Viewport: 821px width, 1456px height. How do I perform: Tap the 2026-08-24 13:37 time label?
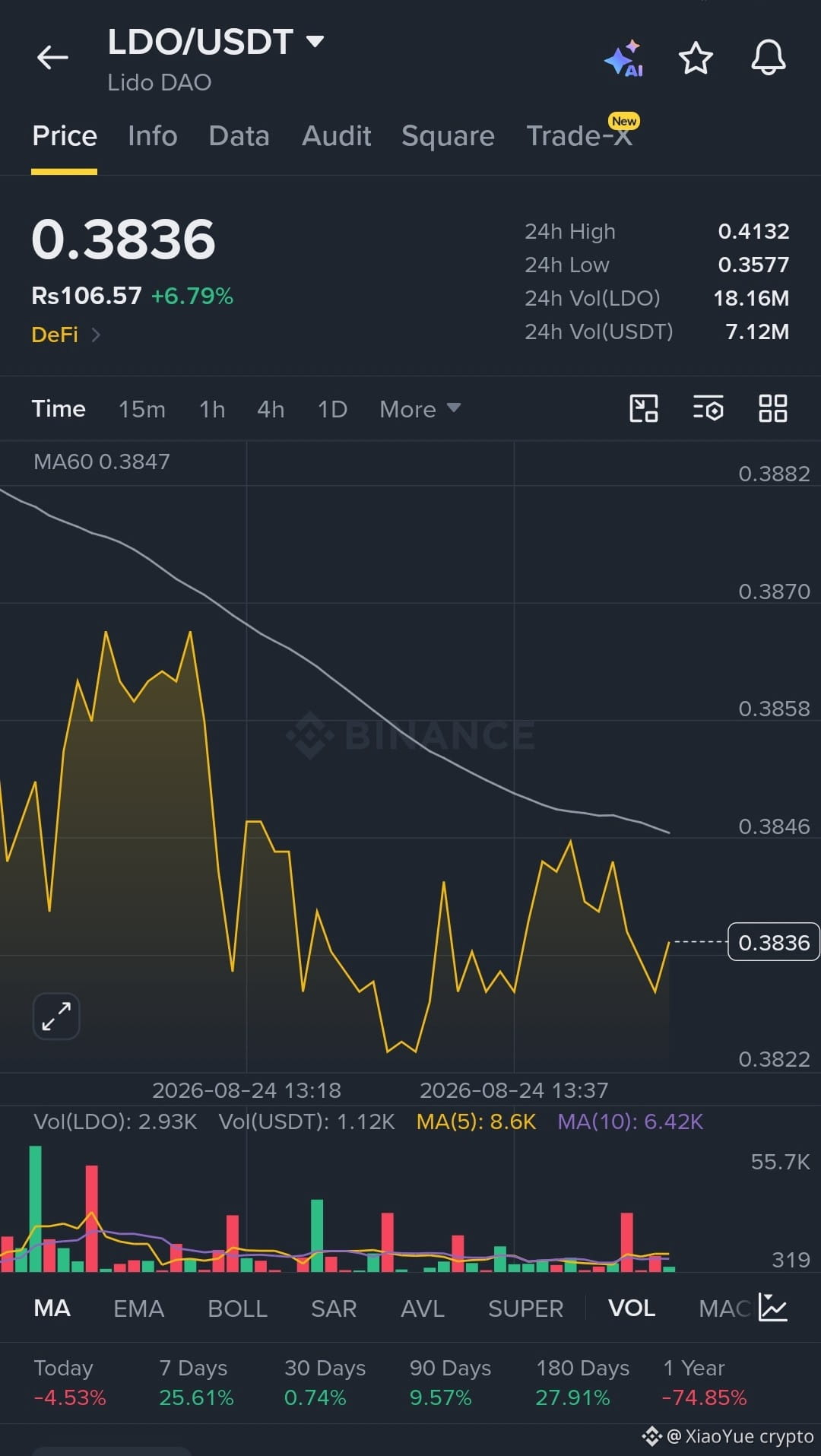pos(514,1090)
